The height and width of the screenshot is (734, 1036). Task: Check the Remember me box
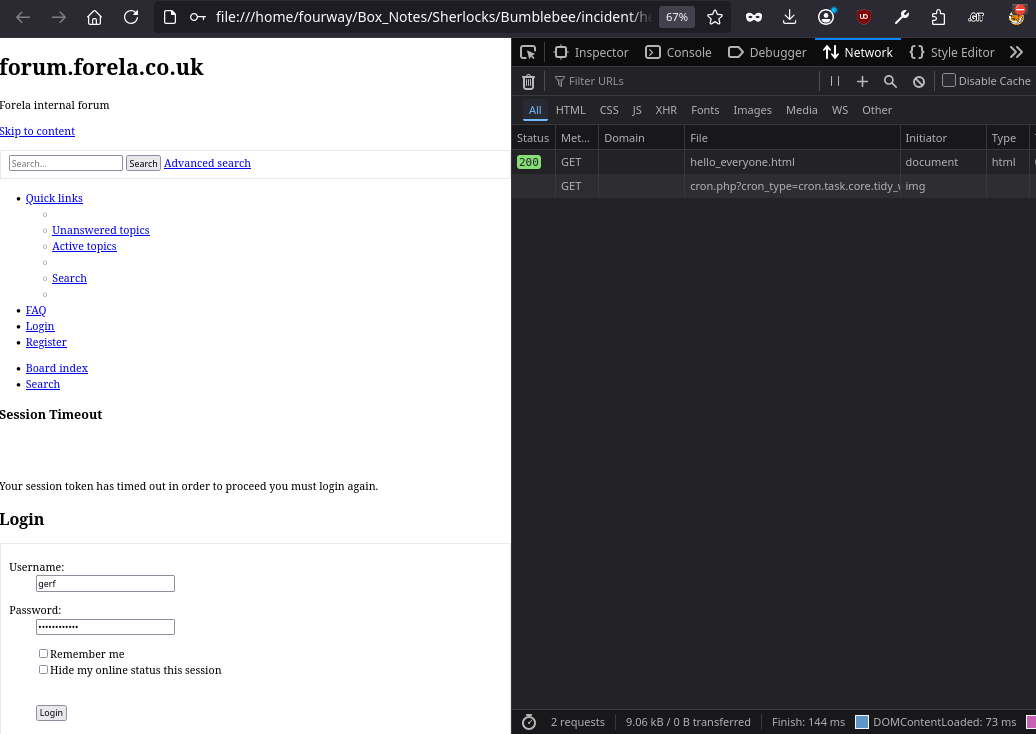click(43, 654)
